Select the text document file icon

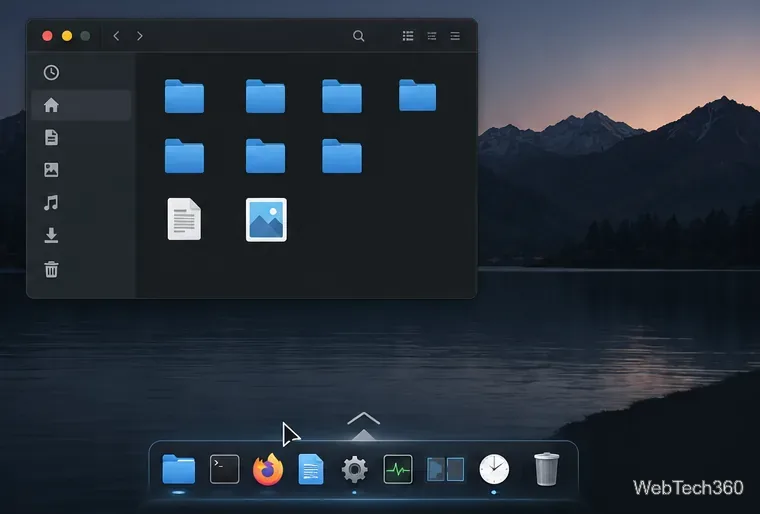point(184,219)
